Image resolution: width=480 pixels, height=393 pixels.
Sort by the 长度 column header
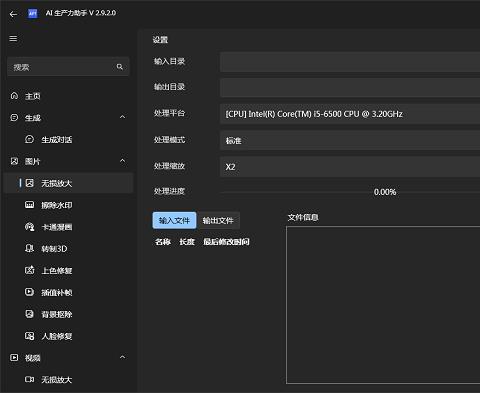pyautogui.click(x=187, y=242)
